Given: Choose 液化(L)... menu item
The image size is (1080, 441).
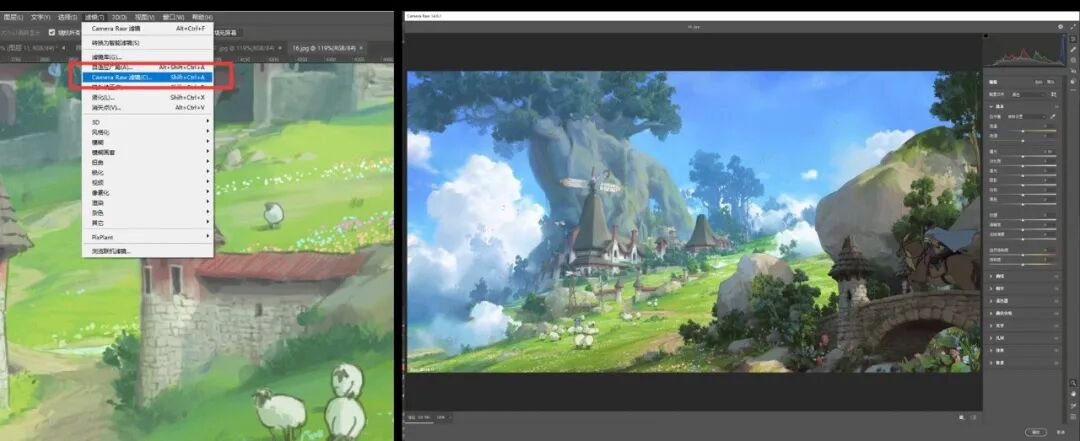Looking at the screenshot, I should point(147,97).
